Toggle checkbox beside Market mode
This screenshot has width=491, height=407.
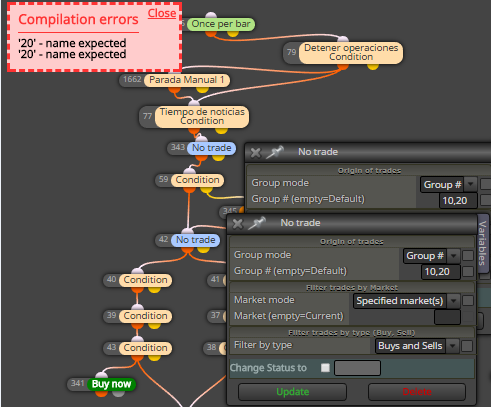[x=468, y=301]
